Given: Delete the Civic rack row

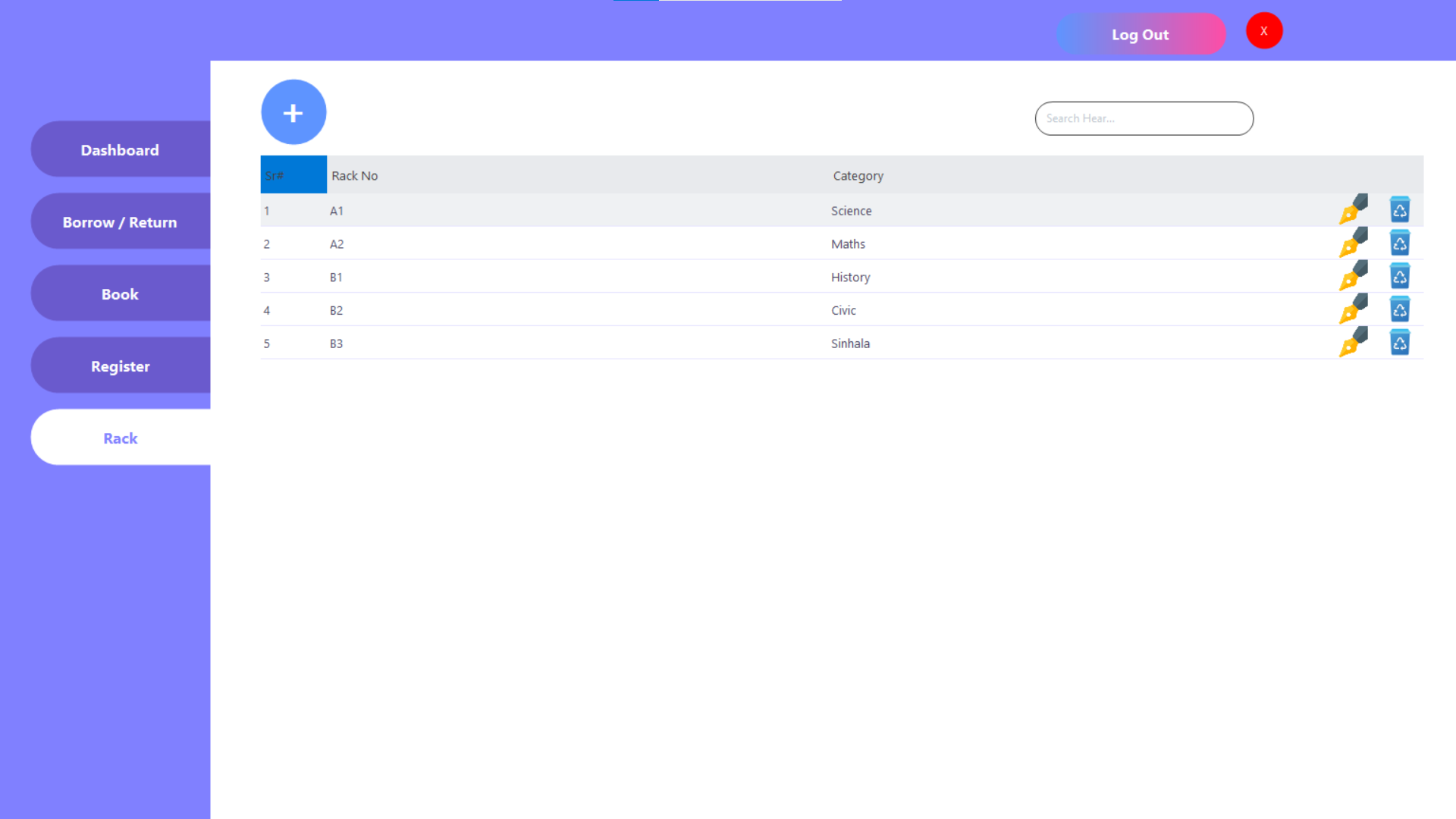Looking at the screenshot, I should click(1399, 309).
